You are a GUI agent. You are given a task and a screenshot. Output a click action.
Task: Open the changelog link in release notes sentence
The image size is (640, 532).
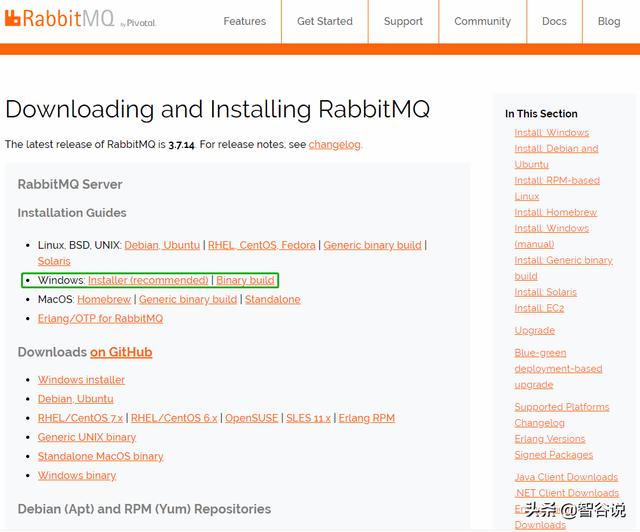click(334, 145)
